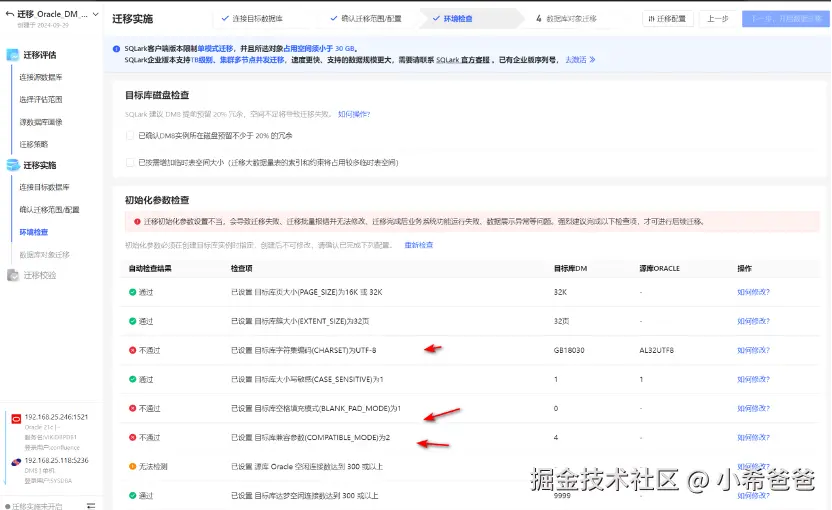Screen dimensions: 832x510
Task: Open 迁移策略 step in sidebar
Action: click(x=34, y=144)
